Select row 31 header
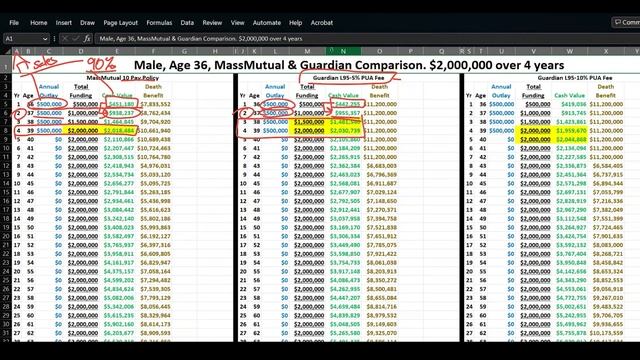This screenshot has width=640, height=360. click(6, 333)
